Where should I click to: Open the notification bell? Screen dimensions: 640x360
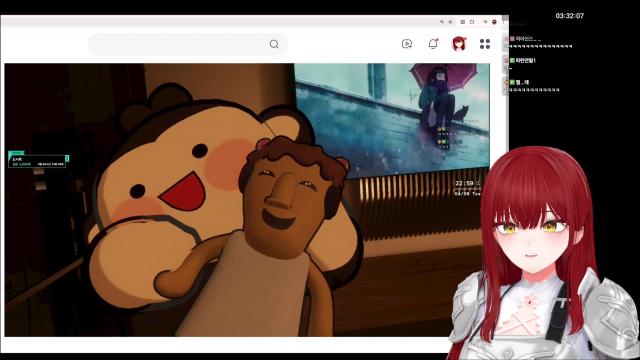[433, 43]
